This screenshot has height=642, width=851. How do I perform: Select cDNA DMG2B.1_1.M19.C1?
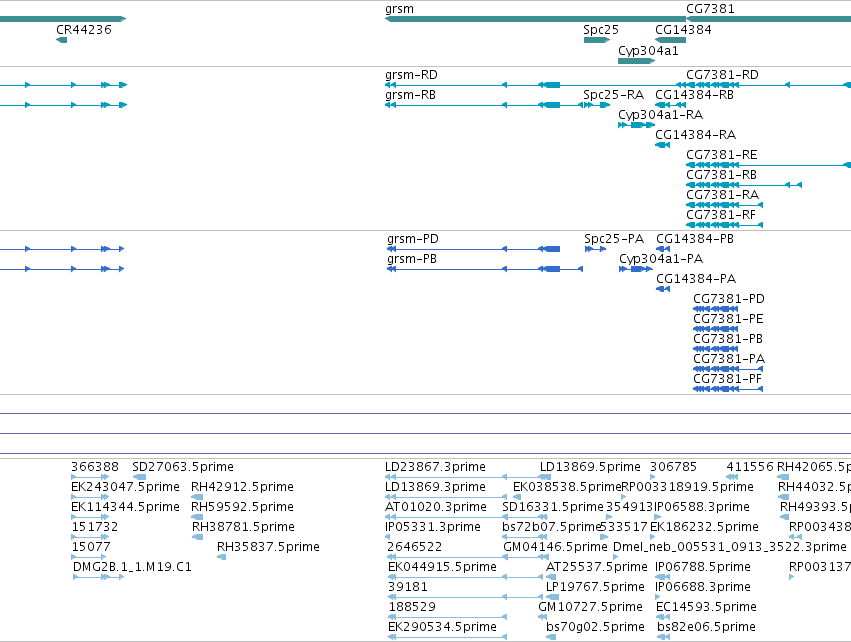point(132,568)
